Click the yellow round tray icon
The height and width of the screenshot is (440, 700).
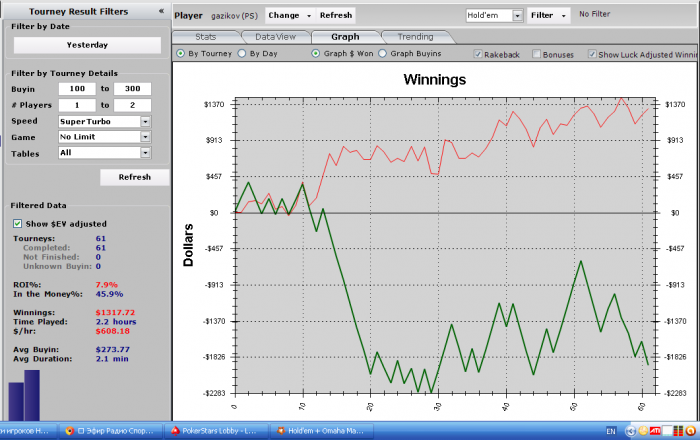point(643,431)
